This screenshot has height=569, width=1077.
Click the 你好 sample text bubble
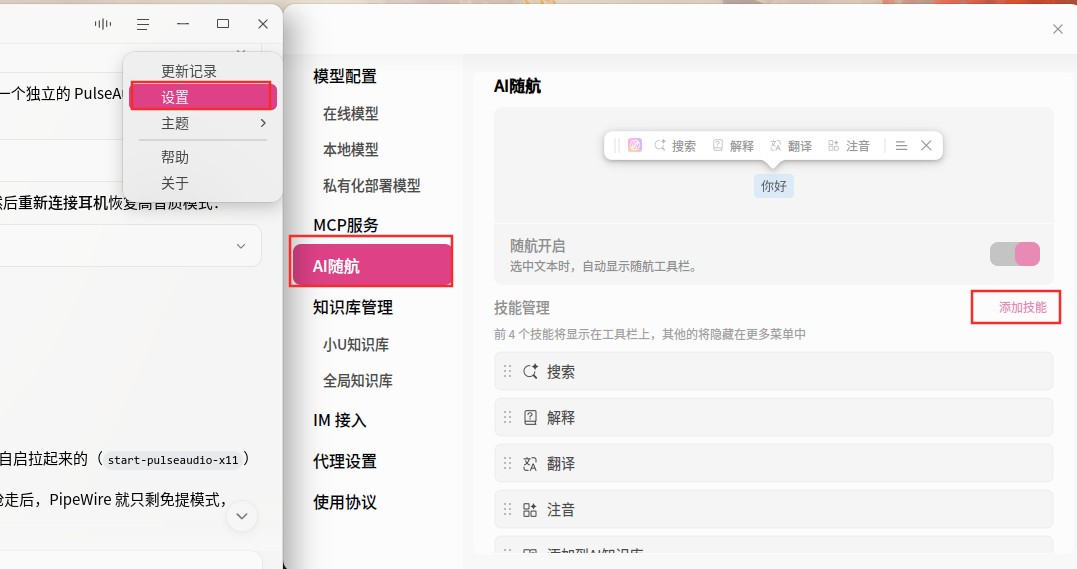coord(773,186)
